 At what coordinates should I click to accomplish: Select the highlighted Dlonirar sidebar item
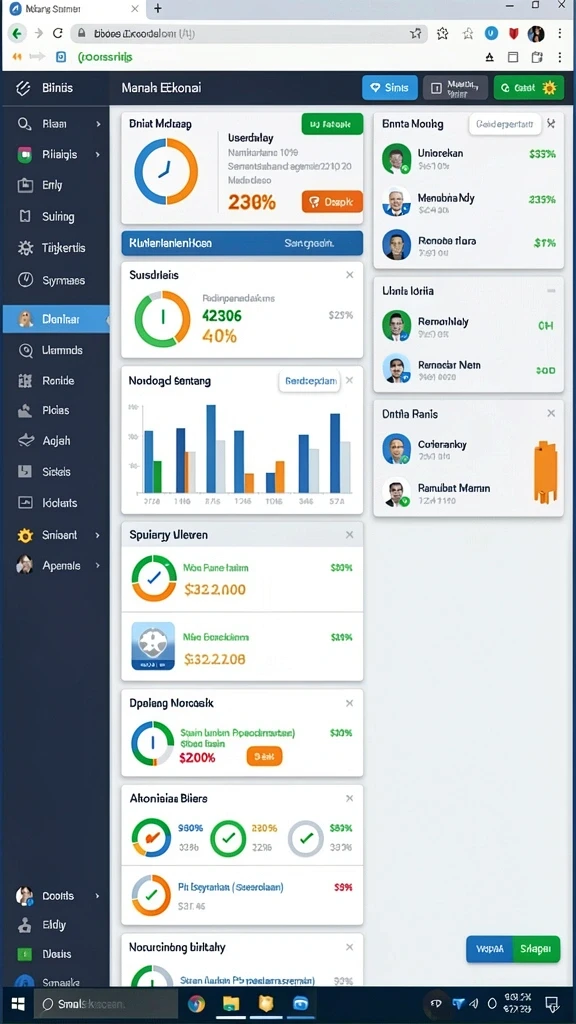click(56, 319)
